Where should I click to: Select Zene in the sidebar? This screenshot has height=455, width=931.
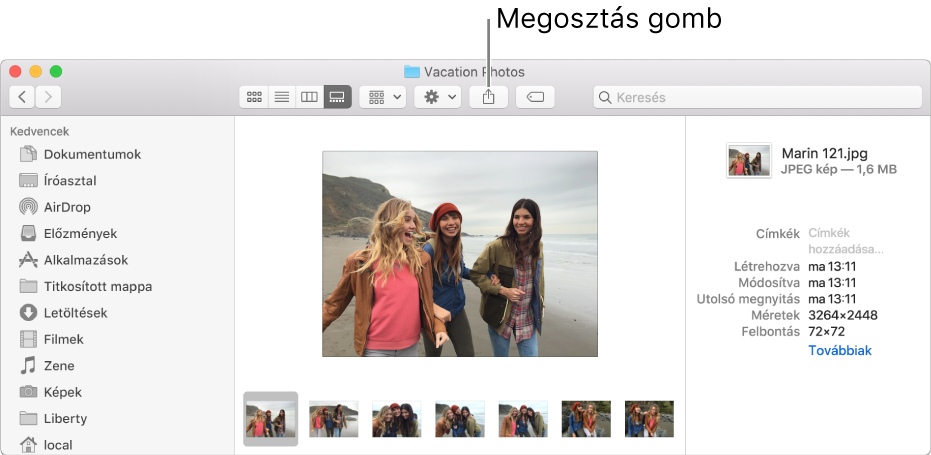click(x=58, y=366)
